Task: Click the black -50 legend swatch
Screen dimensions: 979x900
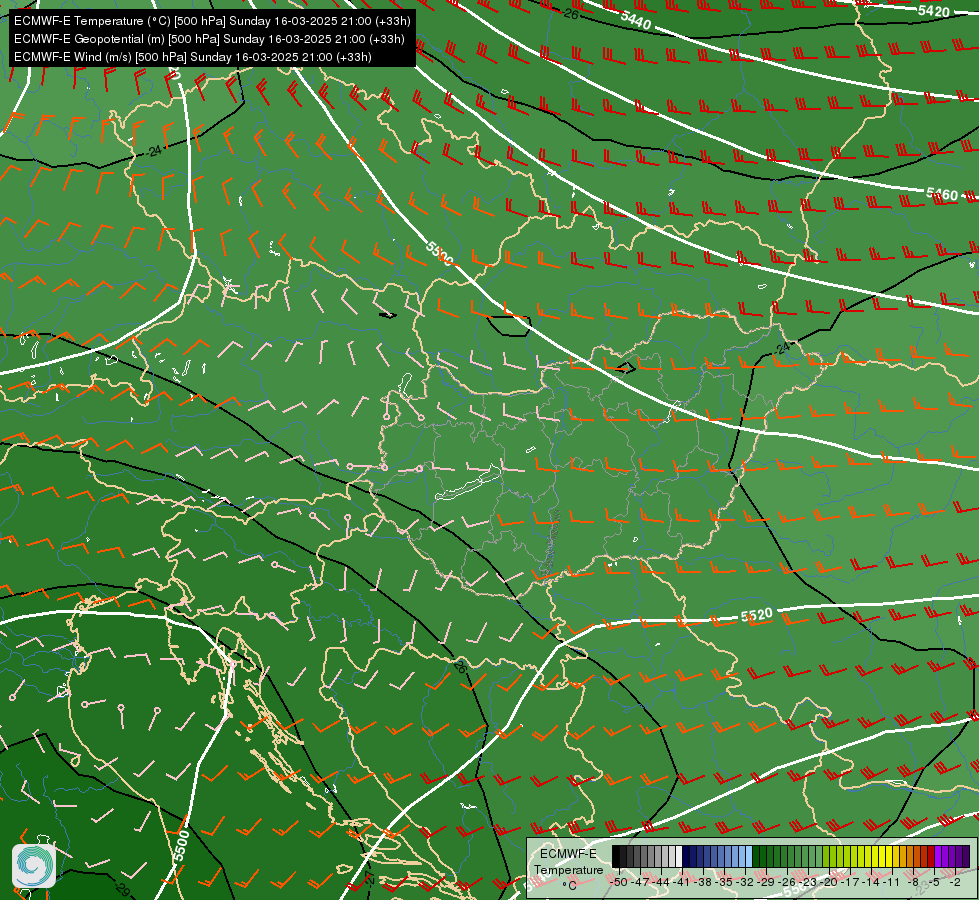Action: coord(616,856)
